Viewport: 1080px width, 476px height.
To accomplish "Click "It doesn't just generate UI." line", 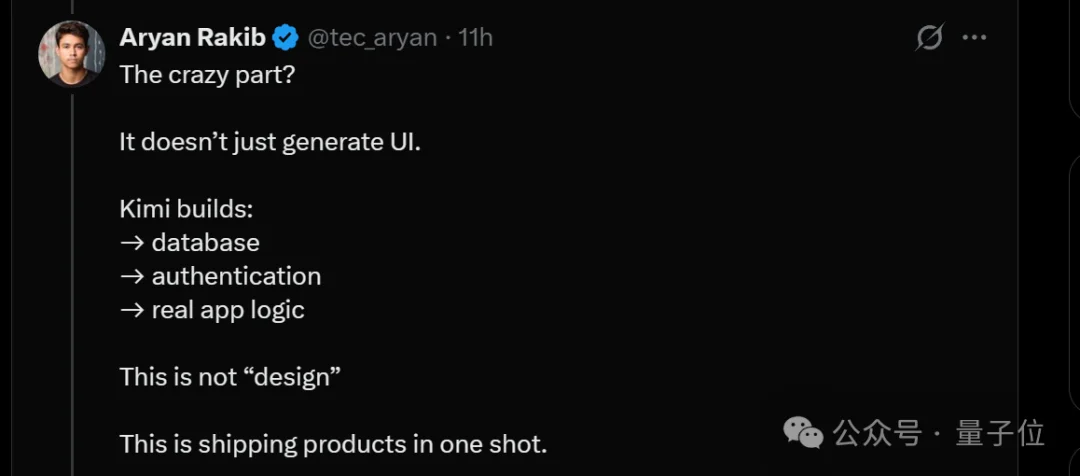I will click(x=270, y=141).
